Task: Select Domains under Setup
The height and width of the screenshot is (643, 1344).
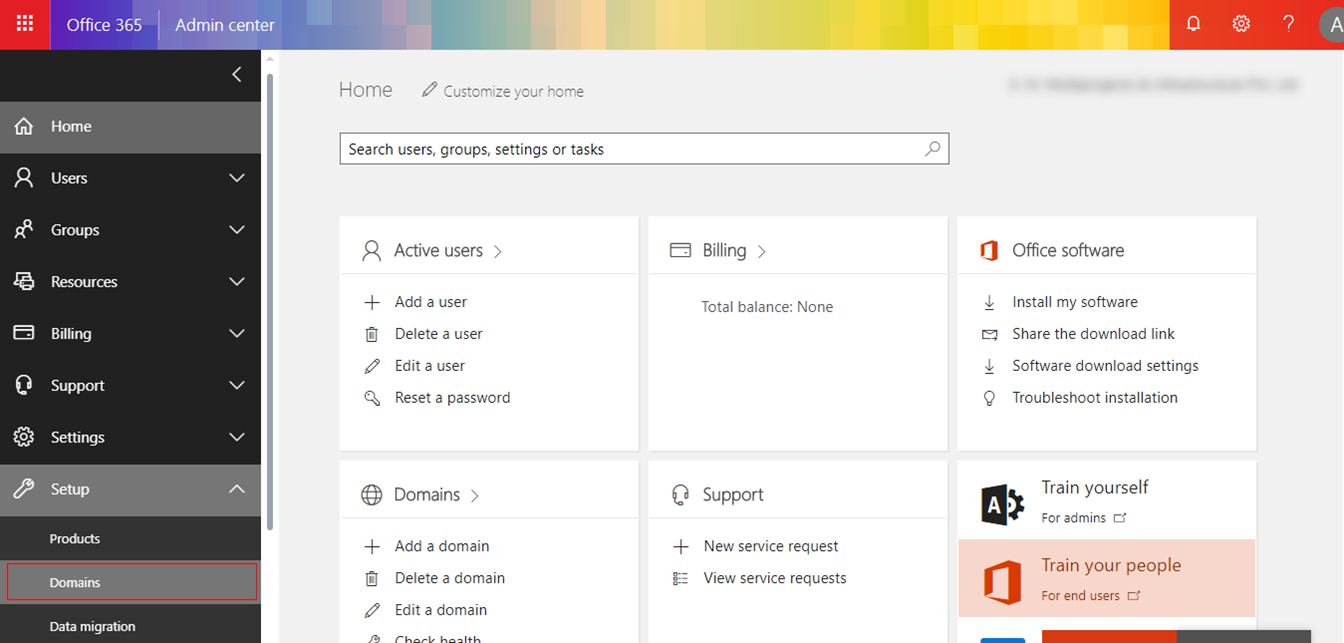Action: pos(132,582)
